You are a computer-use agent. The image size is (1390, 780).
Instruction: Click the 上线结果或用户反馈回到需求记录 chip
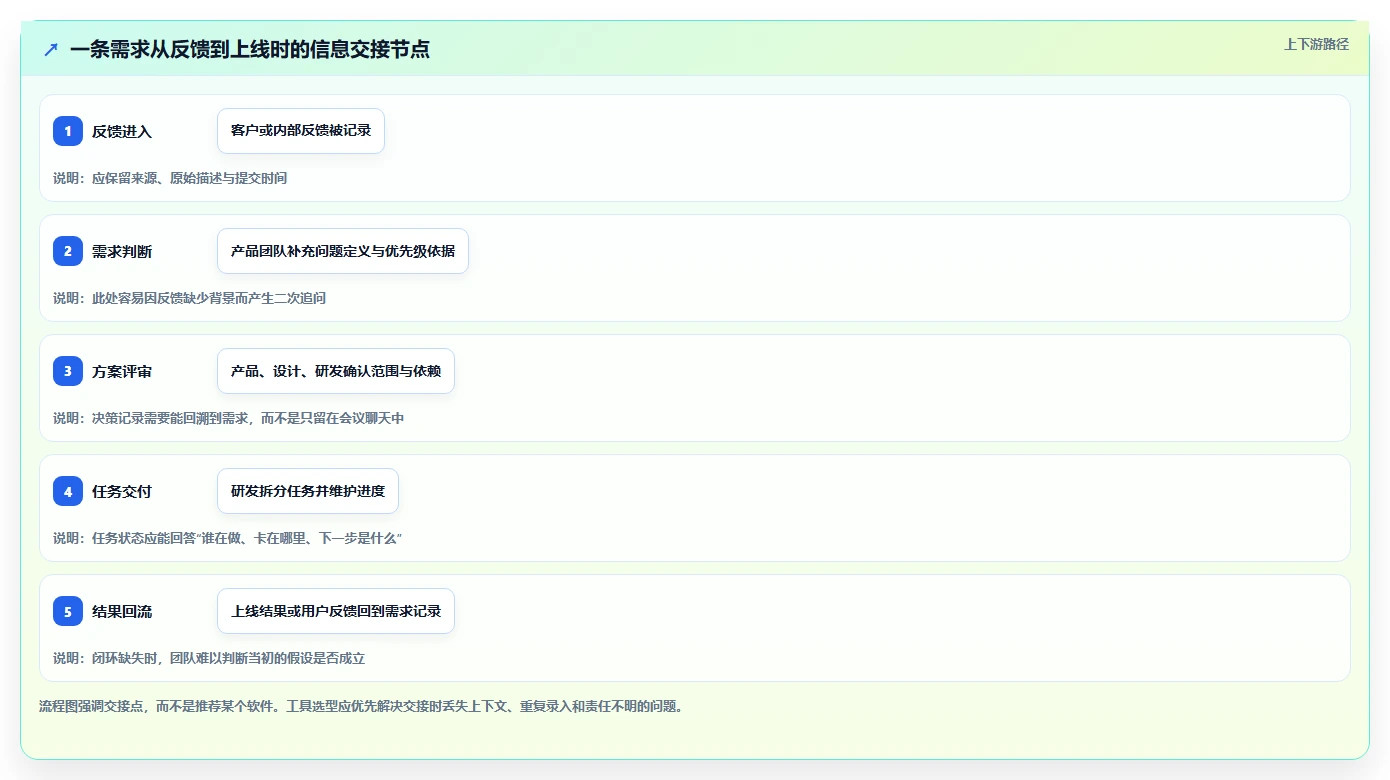click(x=336, y=611)
